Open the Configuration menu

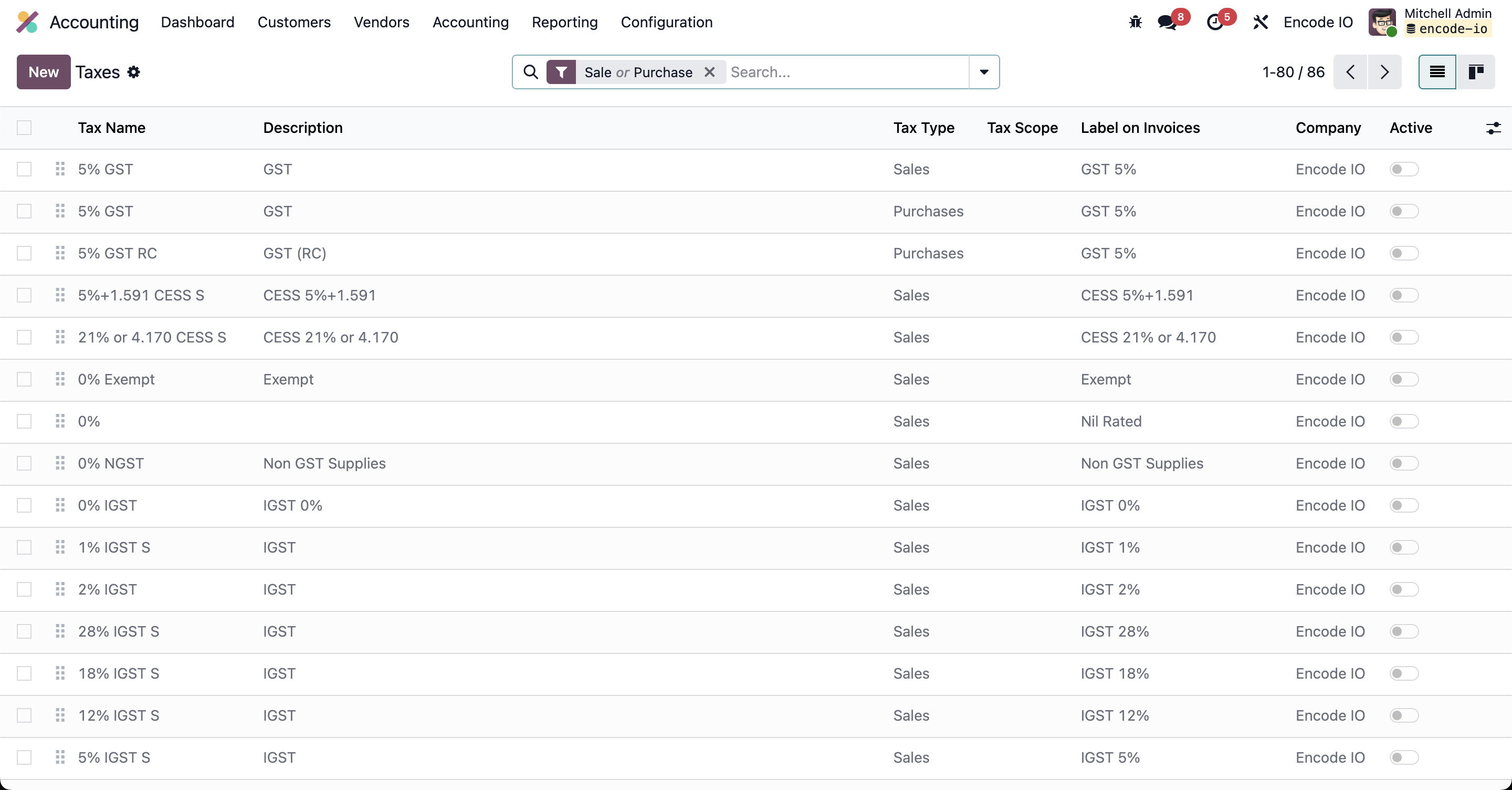[x=666, y=22]
